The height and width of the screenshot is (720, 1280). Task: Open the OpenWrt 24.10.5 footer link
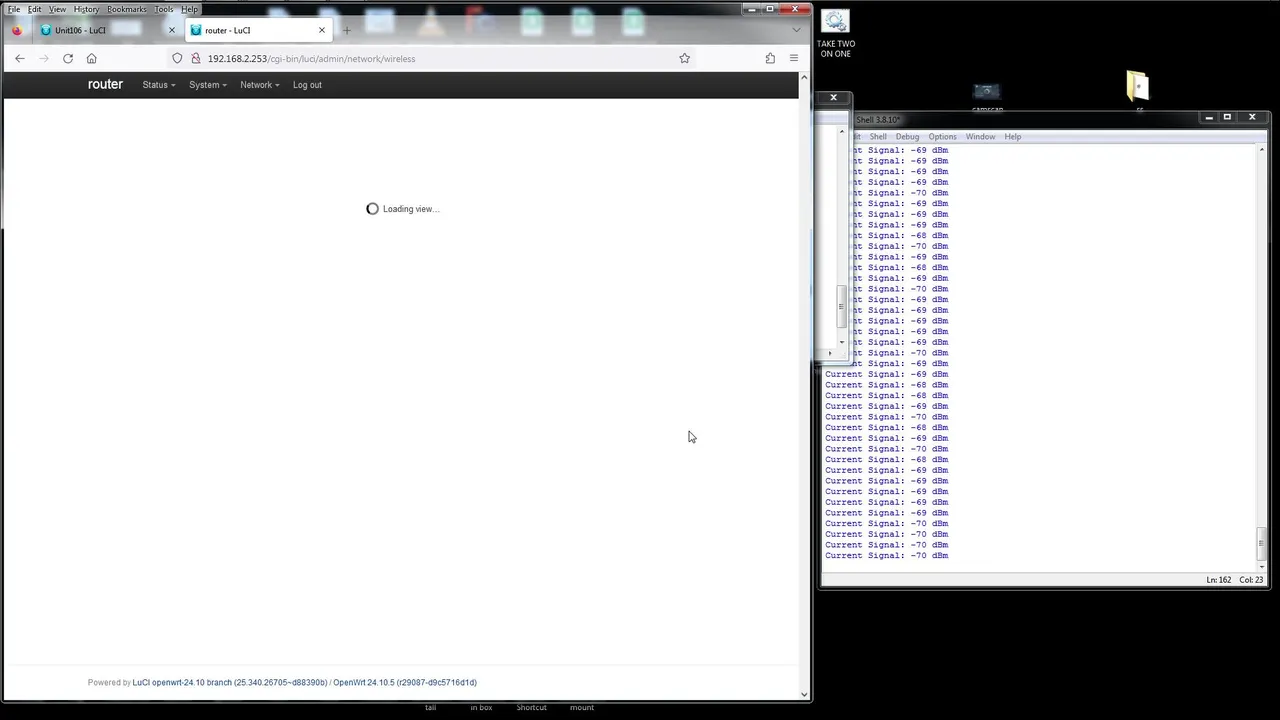(x=405, y=682)
